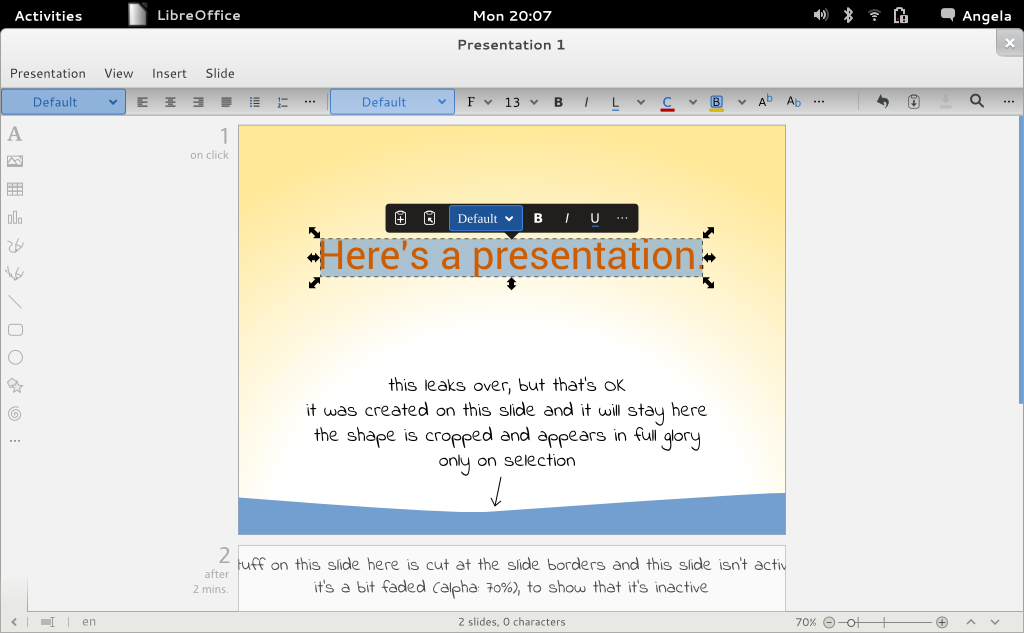Click the Undo arrow in main toolbar
1024x633 pixels.
tap(882, 101)
